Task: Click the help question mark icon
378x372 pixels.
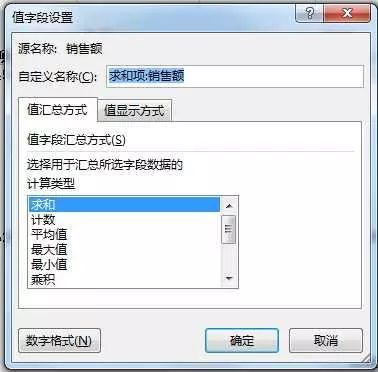Action: (310, 14)
